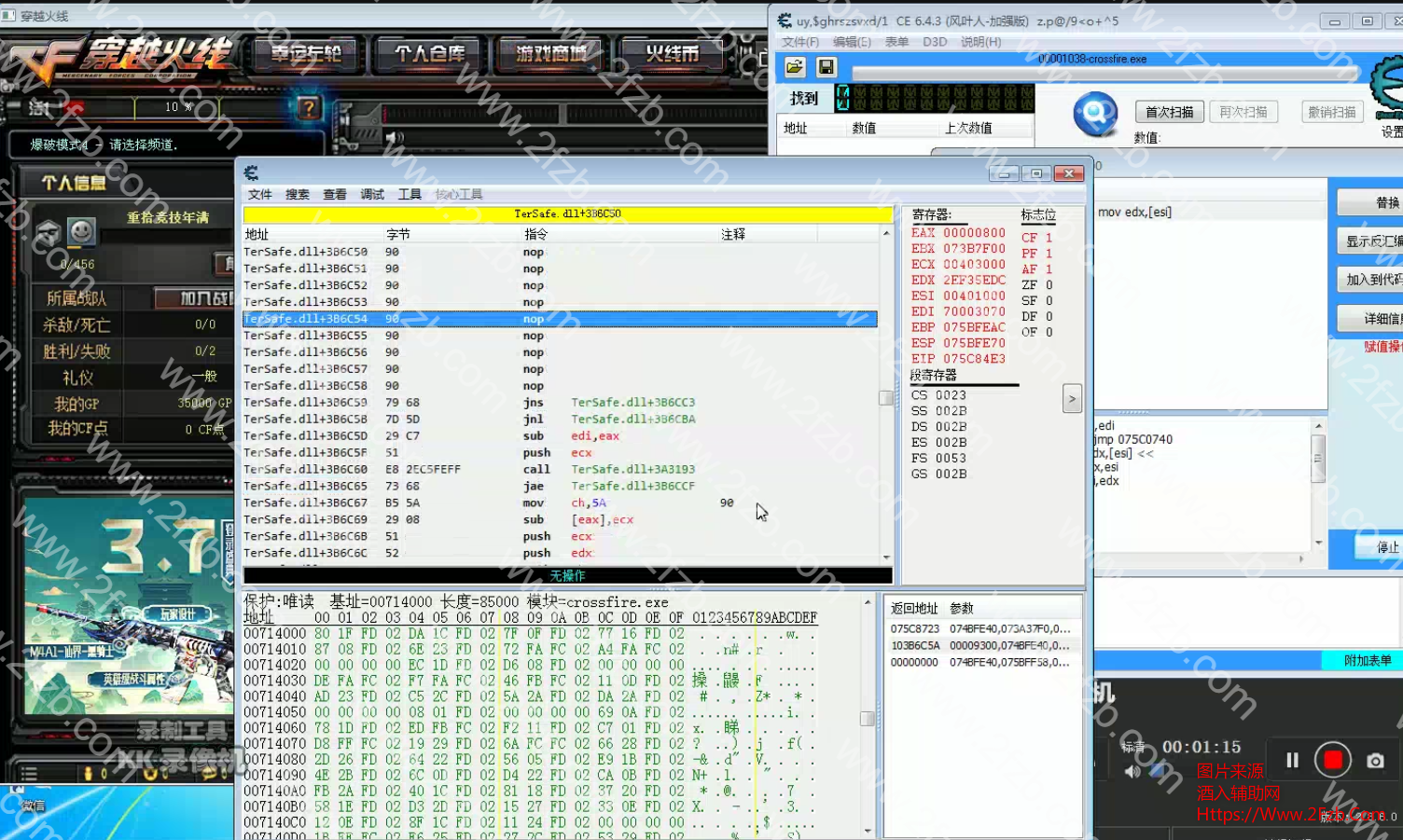Open 说明(H) menu in Cheat Engine
1403x840 pixels.
pyautogui.click(x=980, y=42)
